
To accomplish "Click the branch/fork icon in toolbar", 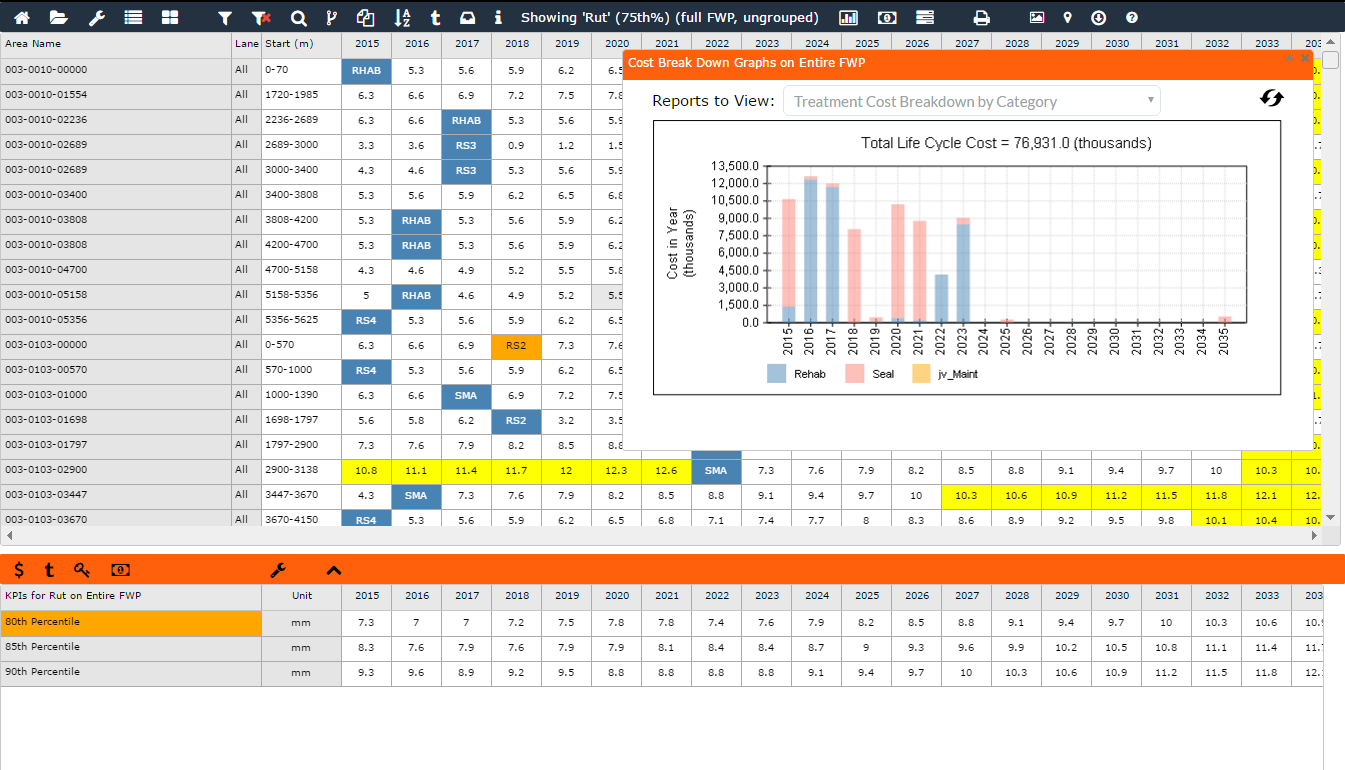I will [332, 18].
